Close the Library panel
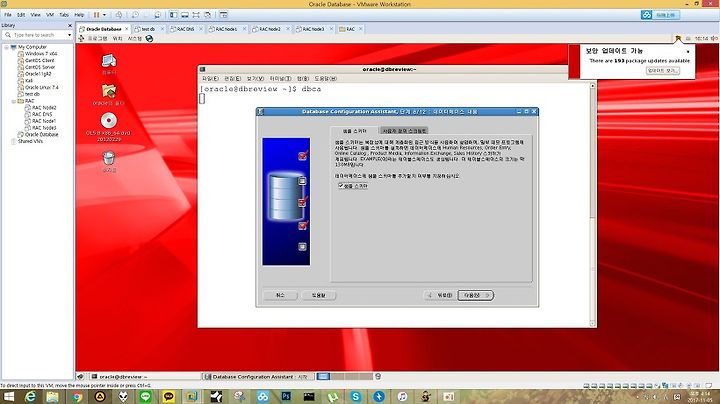 pos(70,26)
